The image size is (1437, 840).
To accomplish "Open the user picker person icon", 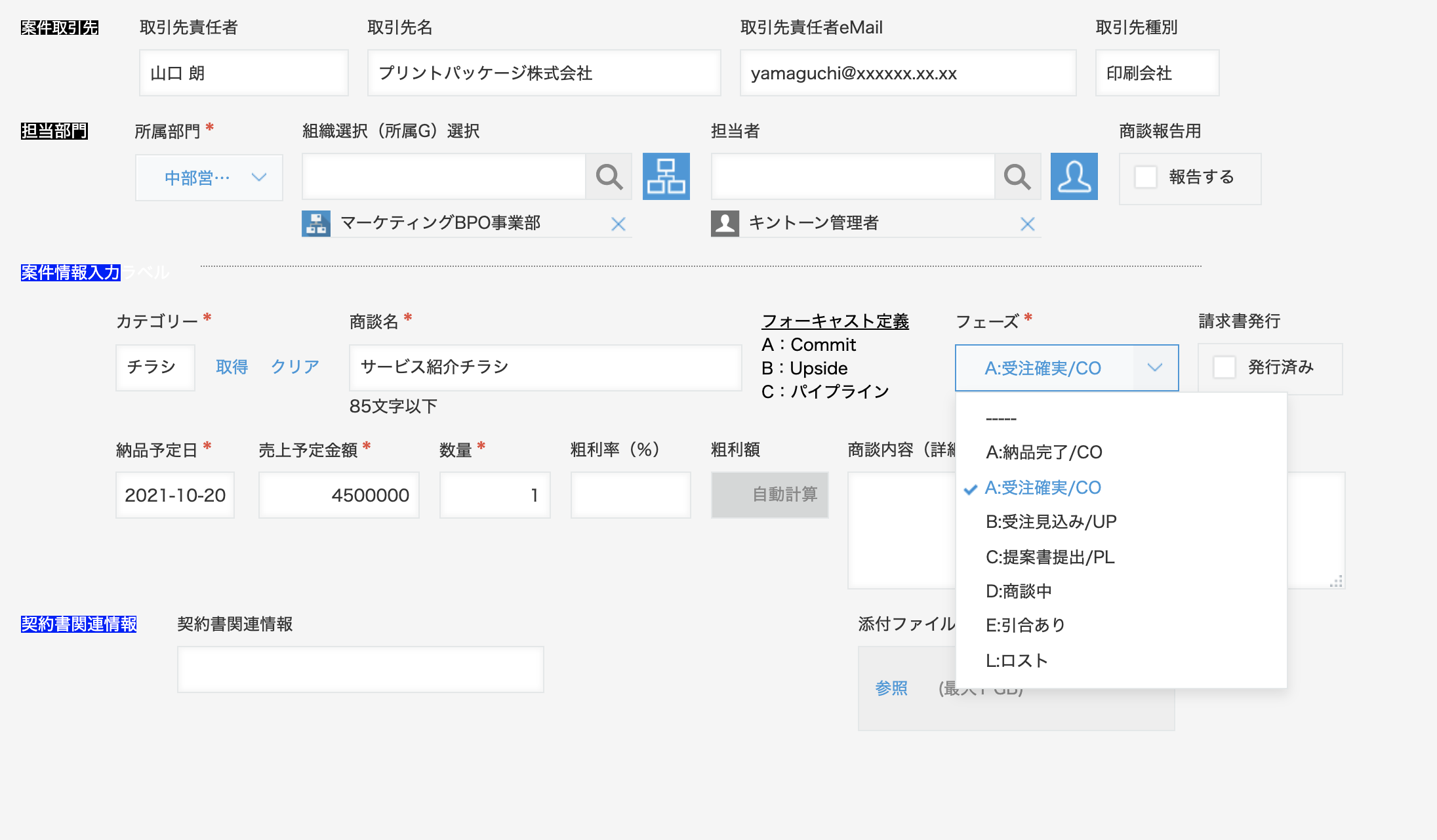I will point(1074,176).
